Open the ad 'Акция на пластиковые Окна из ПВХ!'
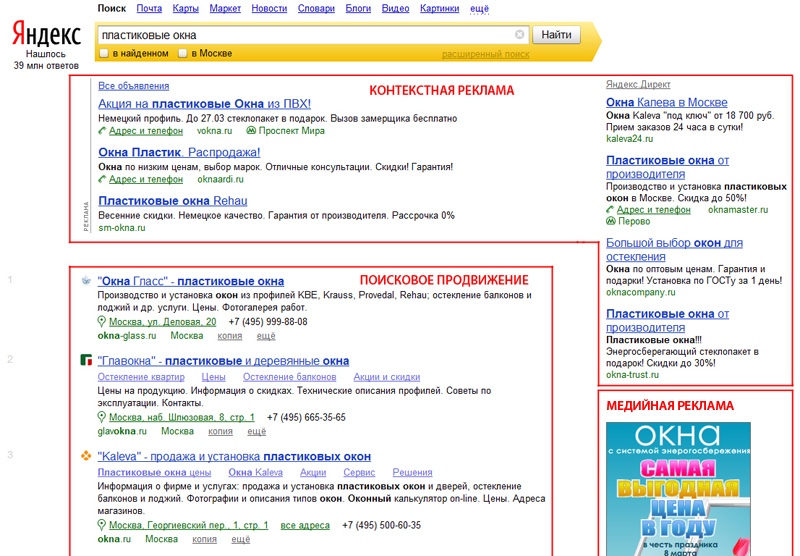The image size is (800, 556). 205,104
